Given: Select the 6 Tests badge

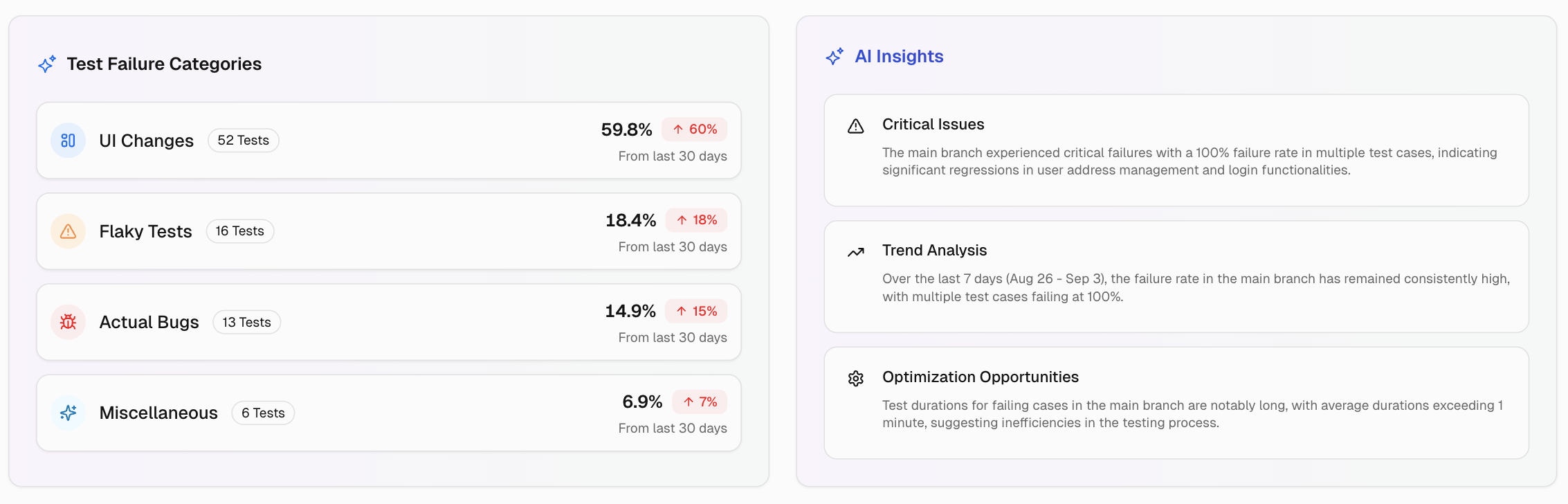Looking at the screenshot, I should click(263, 413).
